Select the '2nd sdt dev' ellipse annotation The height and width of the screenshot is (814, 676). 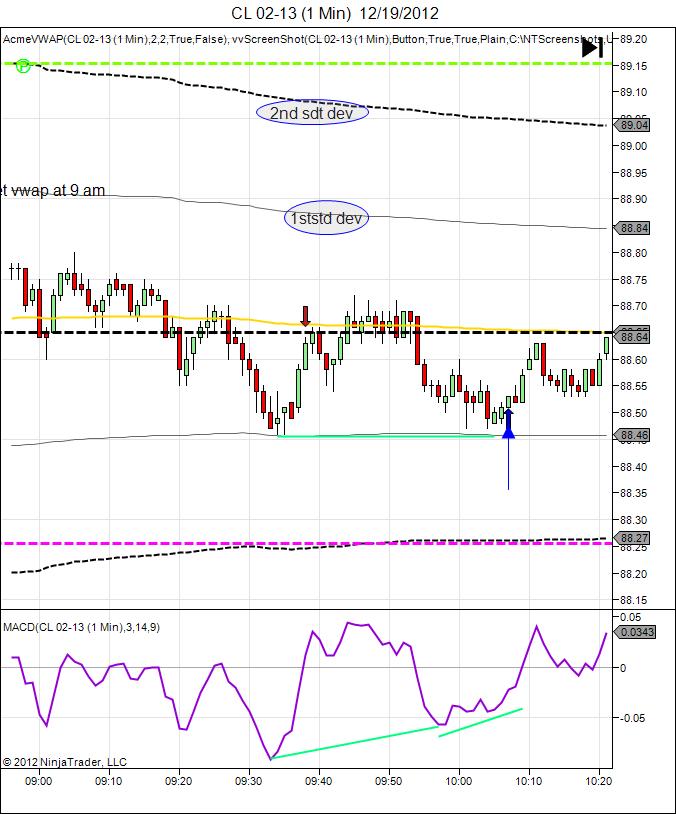point(312,113)
